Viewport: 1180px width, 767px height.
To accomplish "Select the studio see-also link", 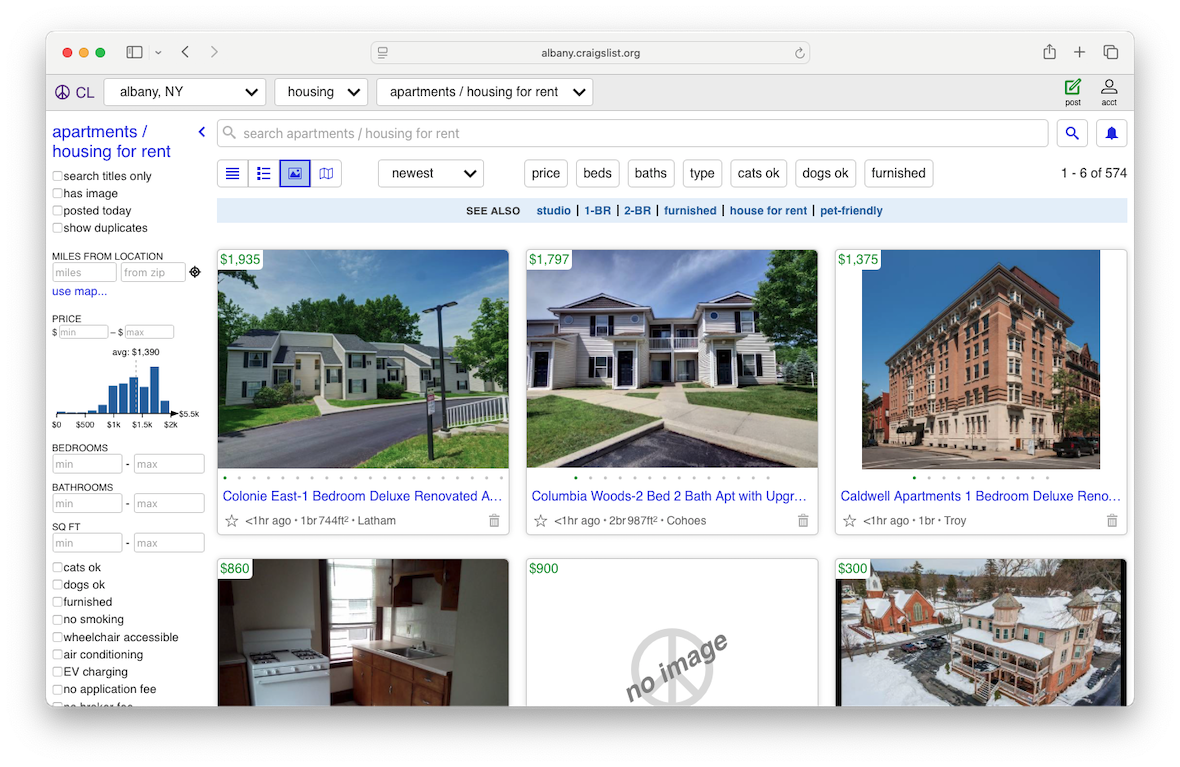I will coord(553,211).
